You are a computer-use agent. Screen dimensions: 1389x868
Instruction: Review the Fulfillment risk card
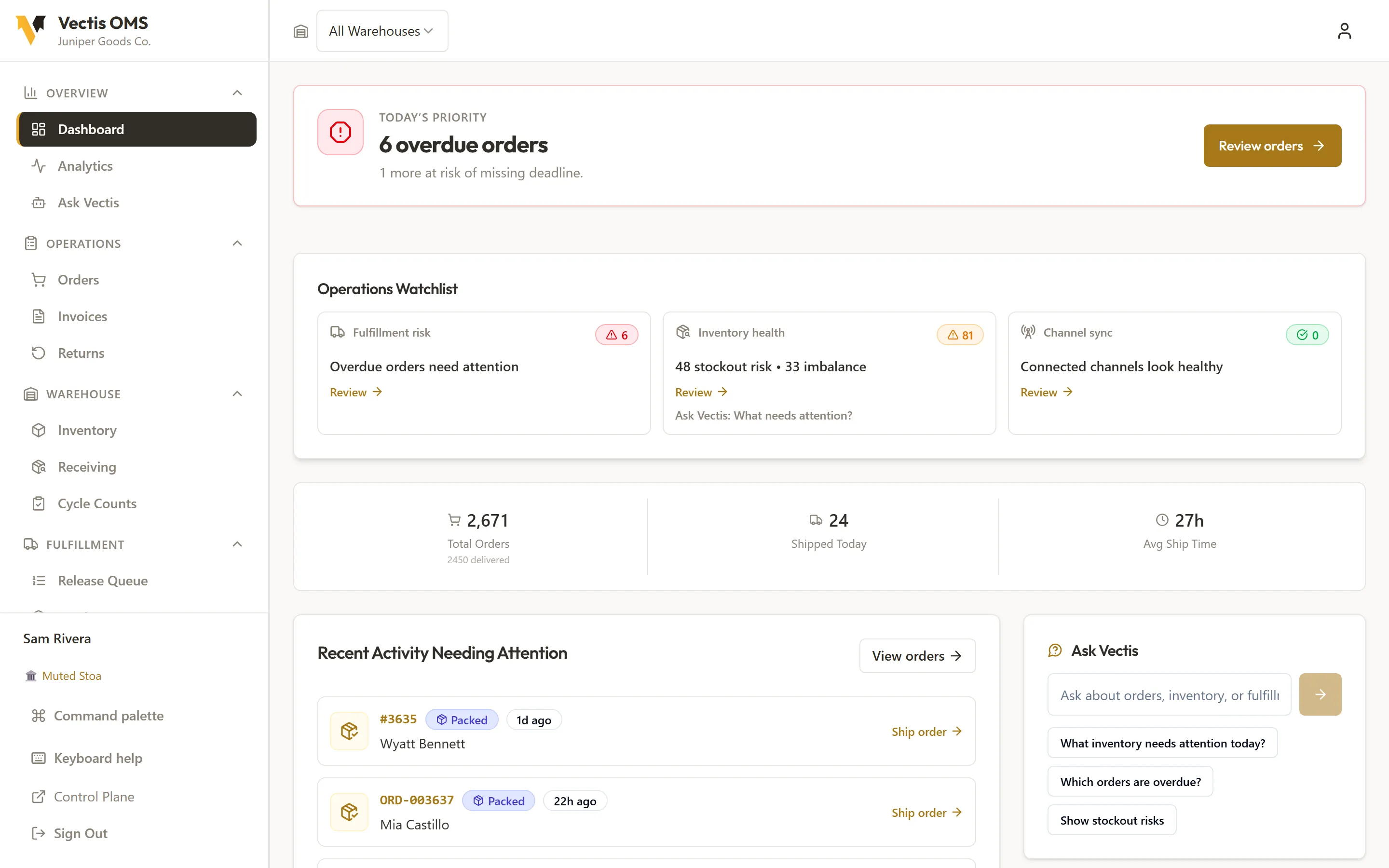coord(356,392)
